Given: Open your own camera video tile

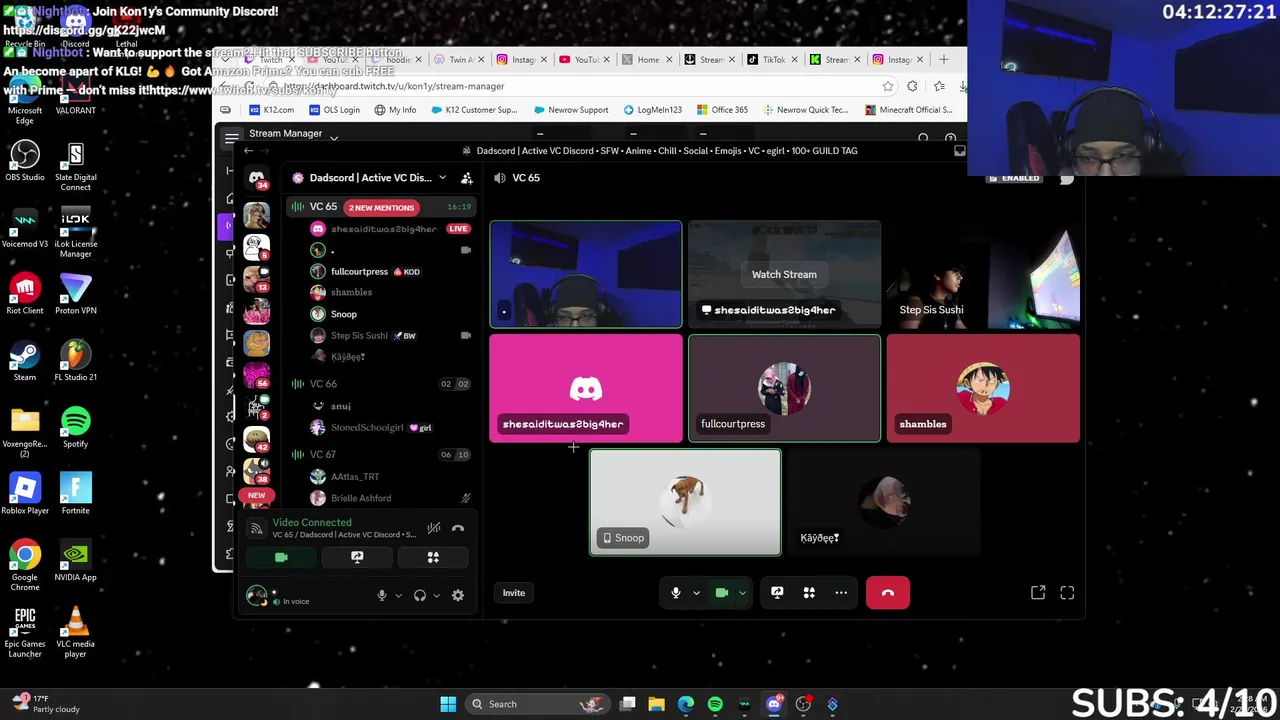Looking at the screenshot, I should point(586,274).
